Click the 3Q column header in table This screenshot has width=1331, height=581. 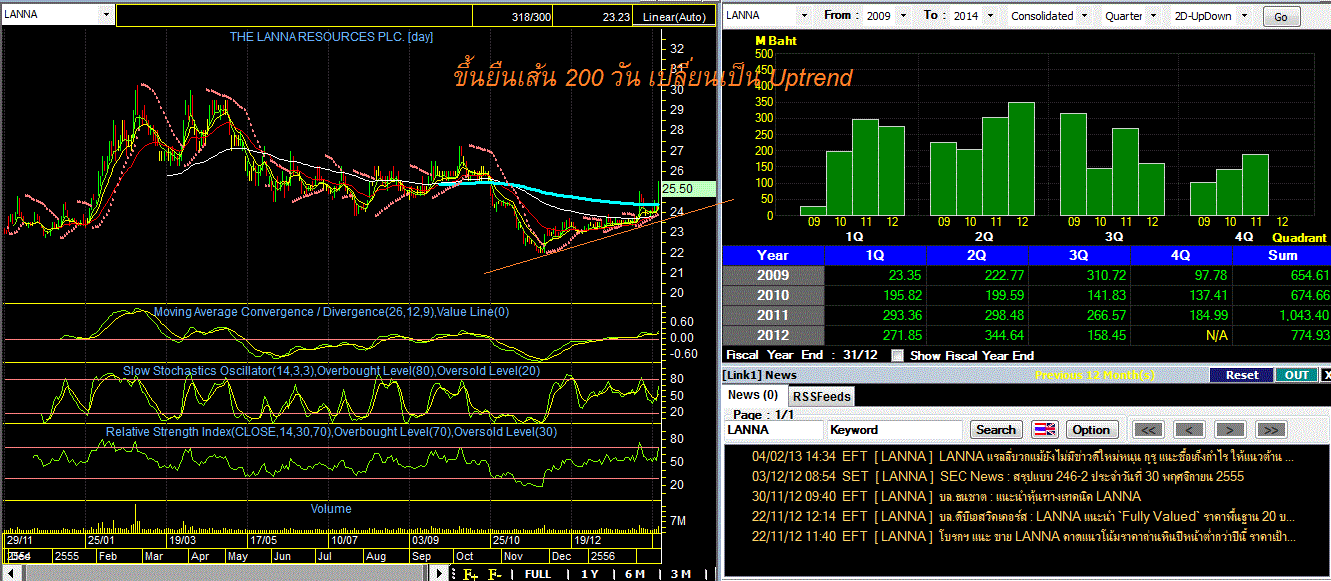(1079, 255)
